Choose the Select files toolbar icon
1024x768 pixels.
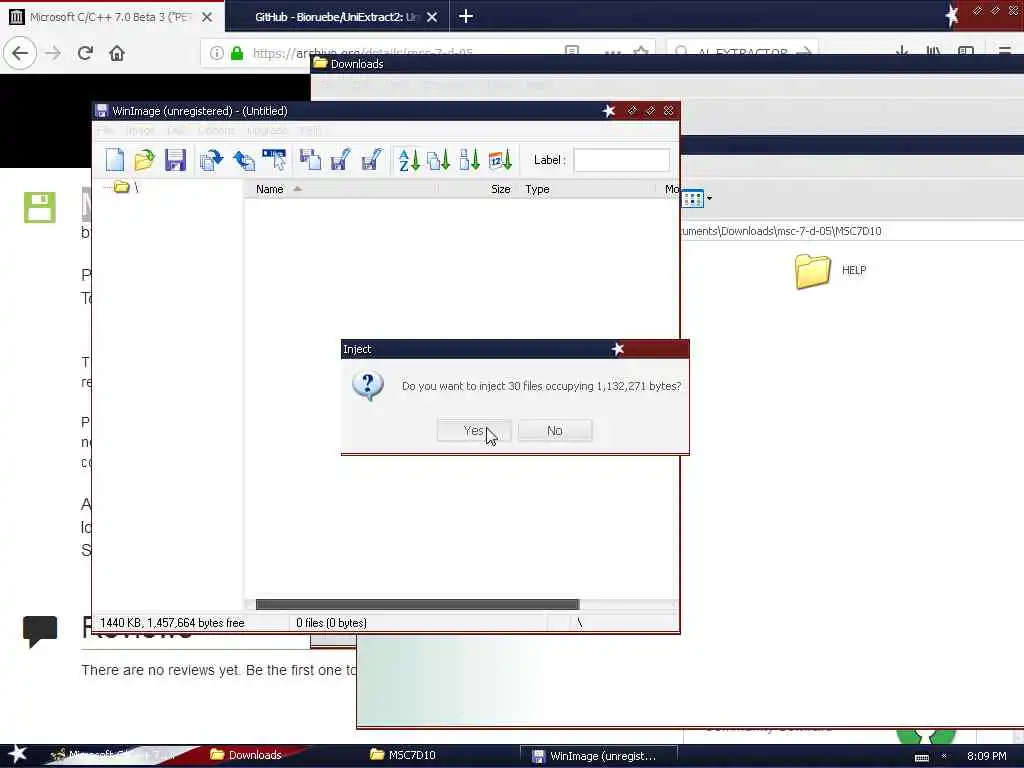(274, 160)
